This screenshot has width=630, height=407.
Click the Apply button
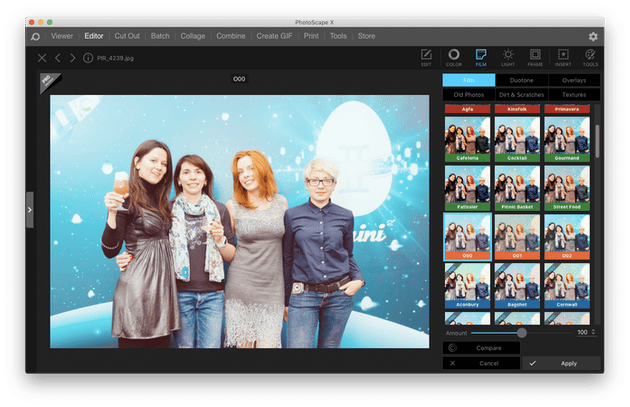coord(561,363)
